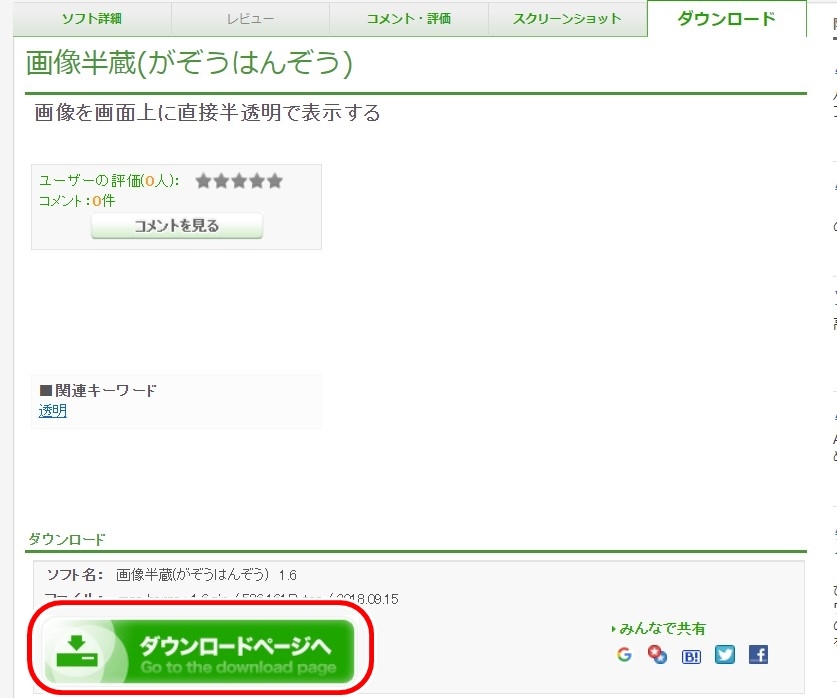Switch to the レビュー tab
Viewport: 837px width, 698px height.
point(250,19)
